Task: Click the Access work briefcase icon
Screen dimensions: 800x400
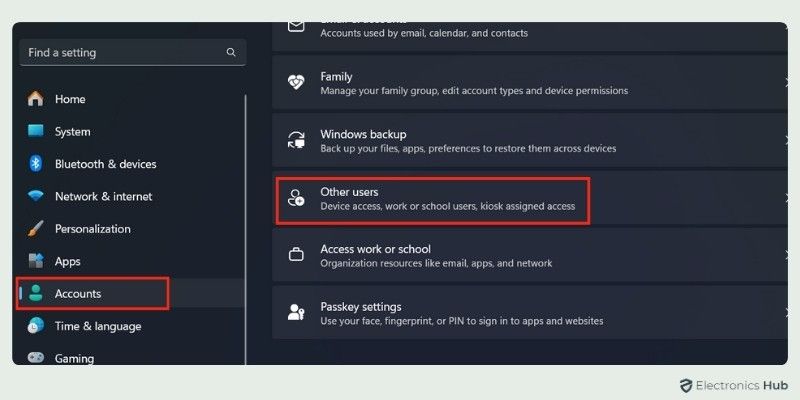Action: (x=296, y=255)
